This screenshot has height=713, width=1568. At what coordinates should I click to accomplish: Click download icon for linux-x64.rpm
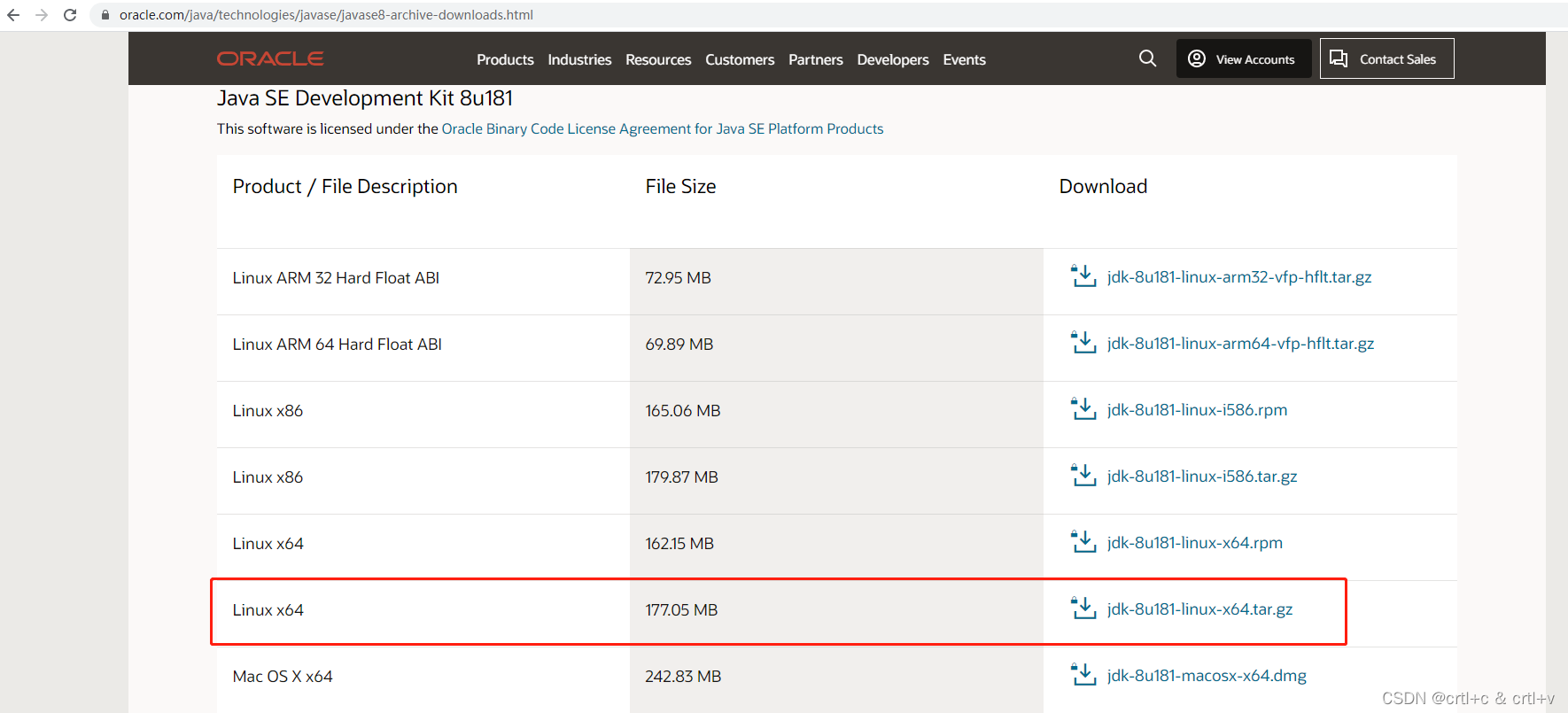click(1083, 541)
